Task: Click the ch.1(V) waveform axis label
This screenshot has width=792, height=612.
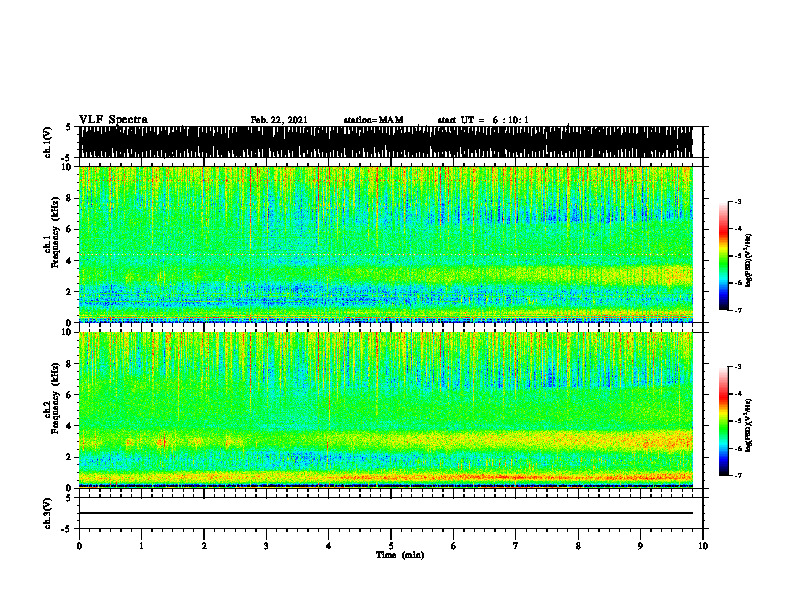Action: [47, 142]
